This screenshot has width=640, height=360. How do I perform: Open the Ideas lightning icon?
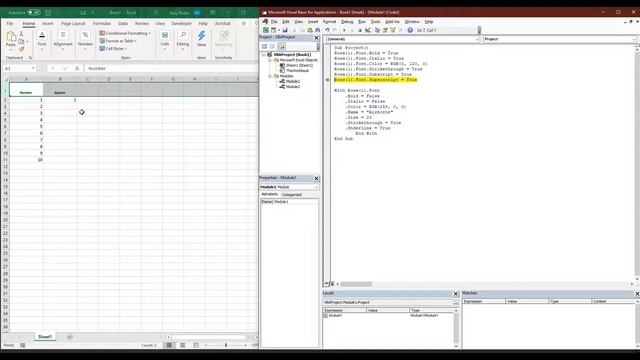click(202, 36)
